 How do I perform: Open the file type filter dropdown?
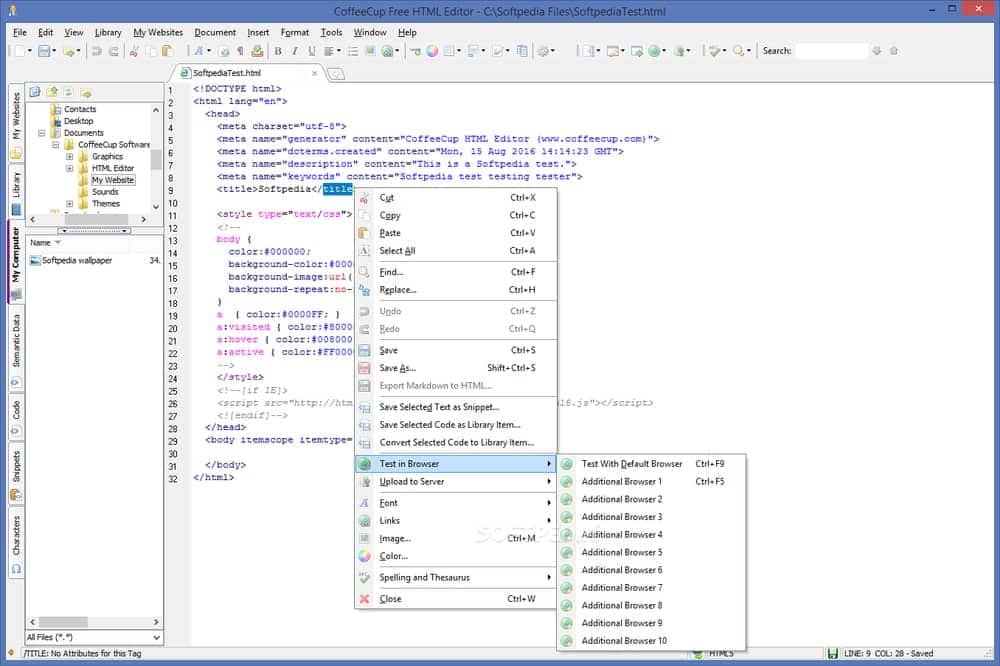point(156,637)
